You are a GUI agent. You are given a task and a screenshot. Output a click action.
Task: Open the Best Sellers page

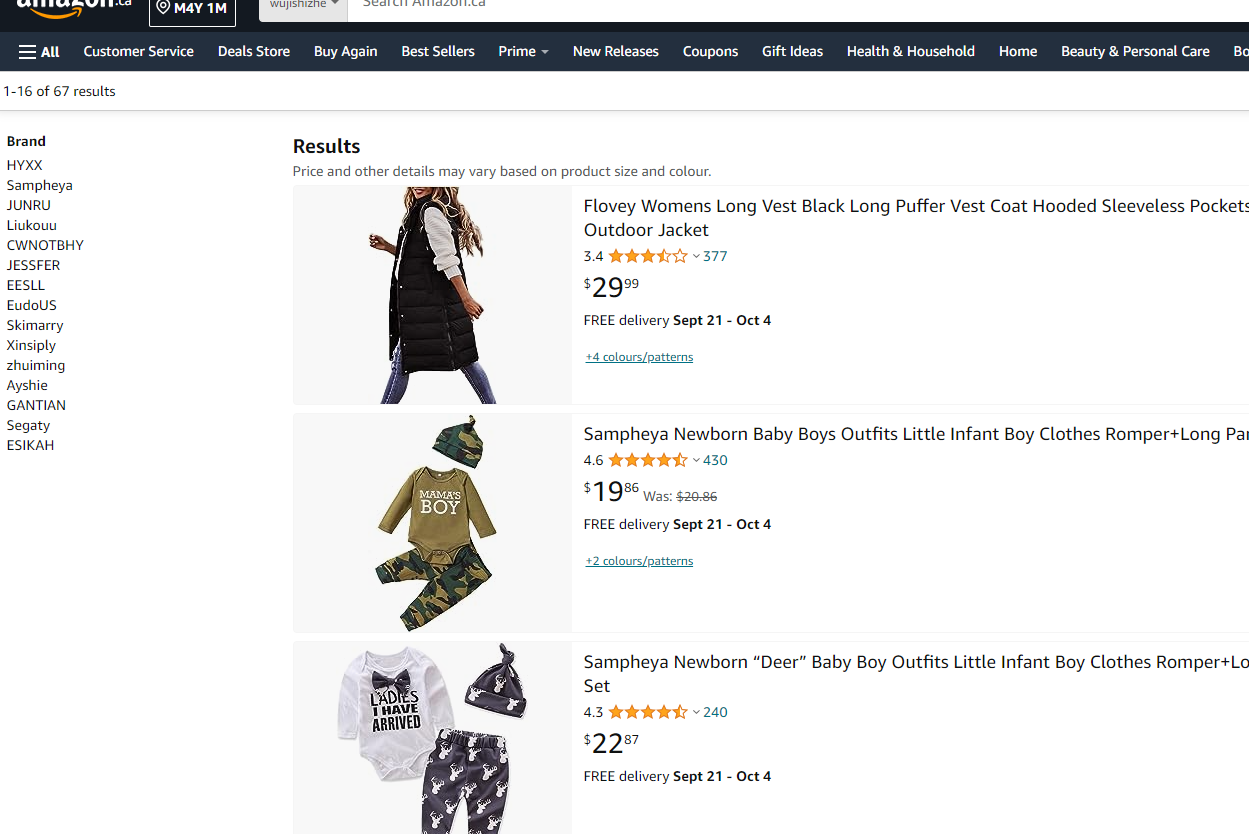(438, 52)
